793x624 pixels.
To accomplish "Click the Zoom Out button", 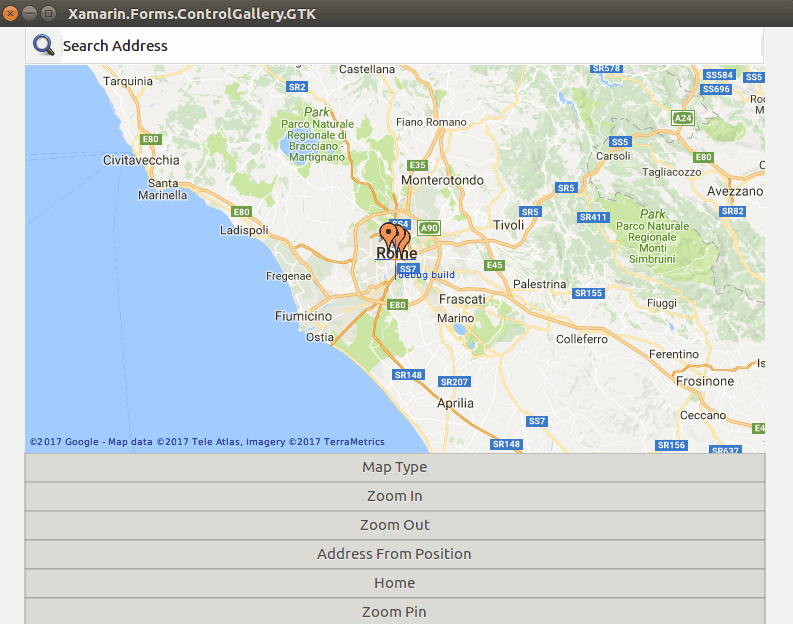I will (394, 525).
